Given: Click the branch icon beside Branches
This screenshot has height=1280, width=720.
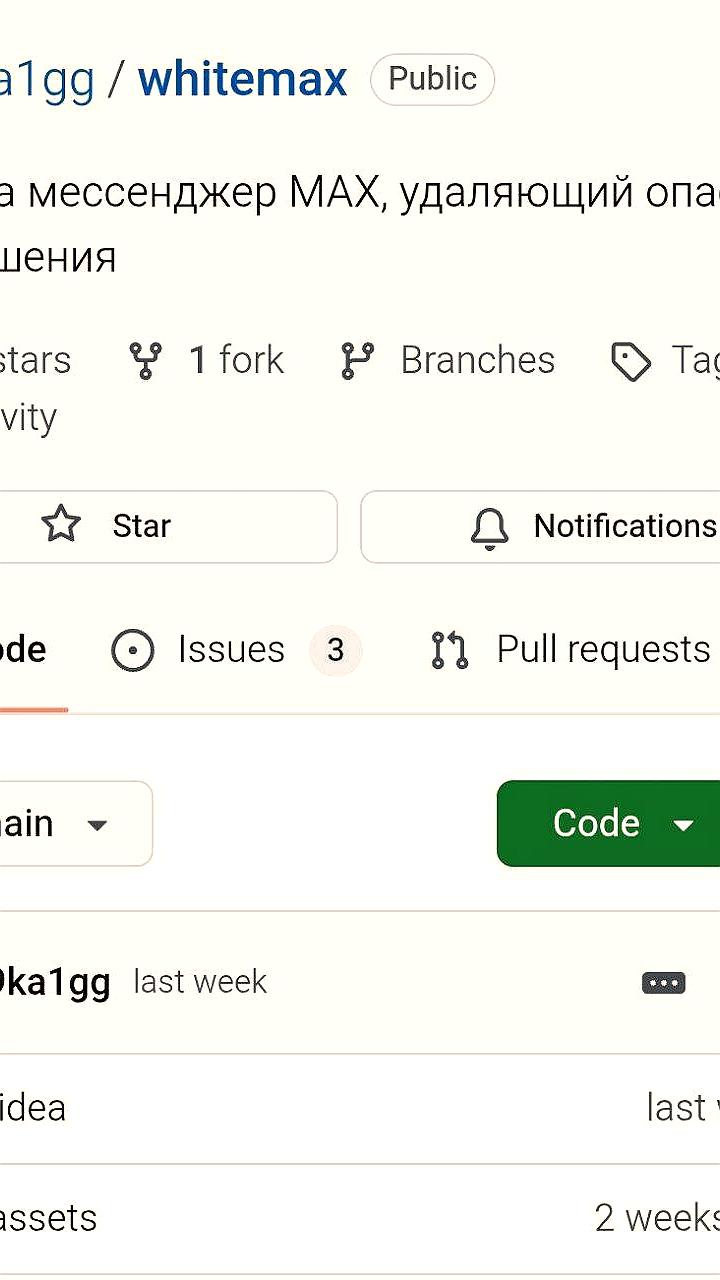Looking at the screenshot, I should pyautogui.click(x=357, y=360).
